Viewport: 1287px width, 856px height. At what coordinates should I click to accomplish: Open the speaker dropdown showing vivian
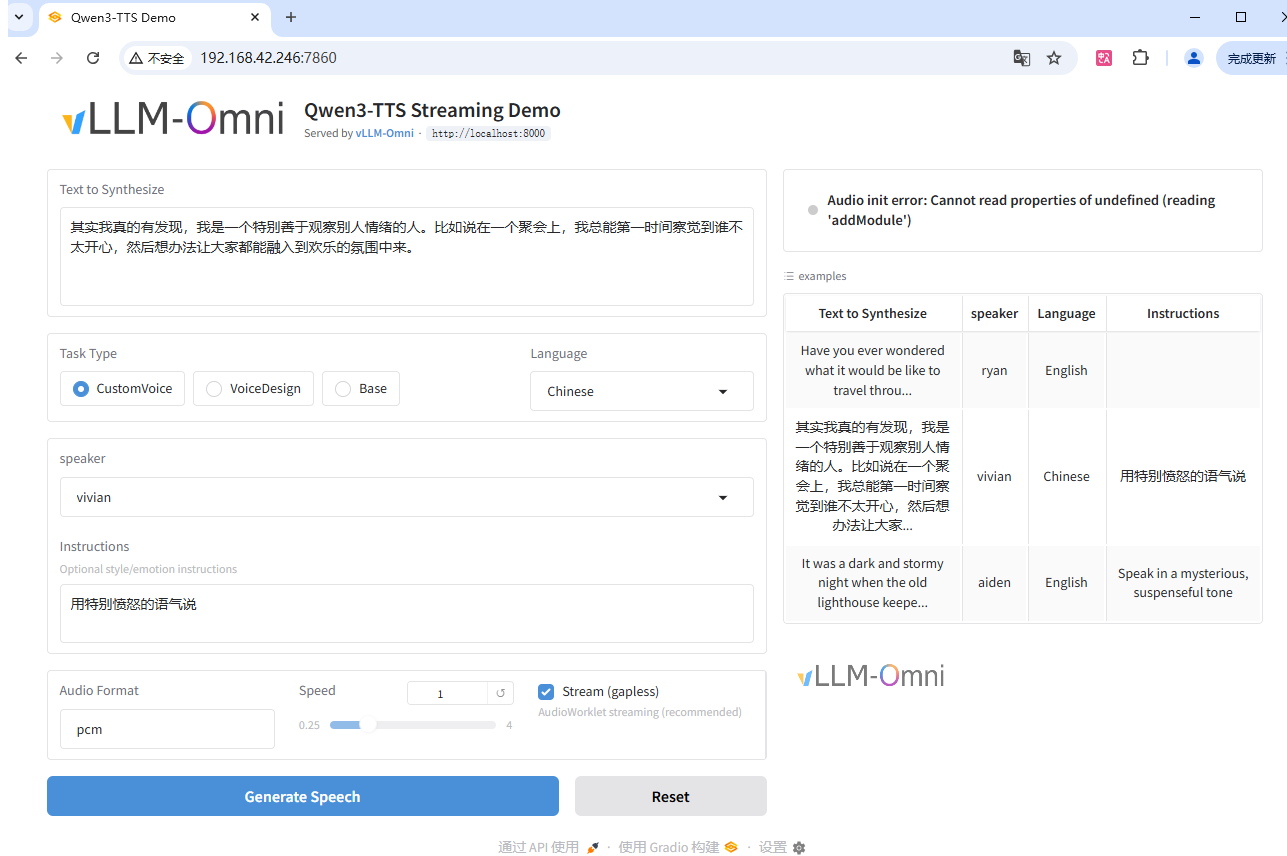(x=406, y=497)
